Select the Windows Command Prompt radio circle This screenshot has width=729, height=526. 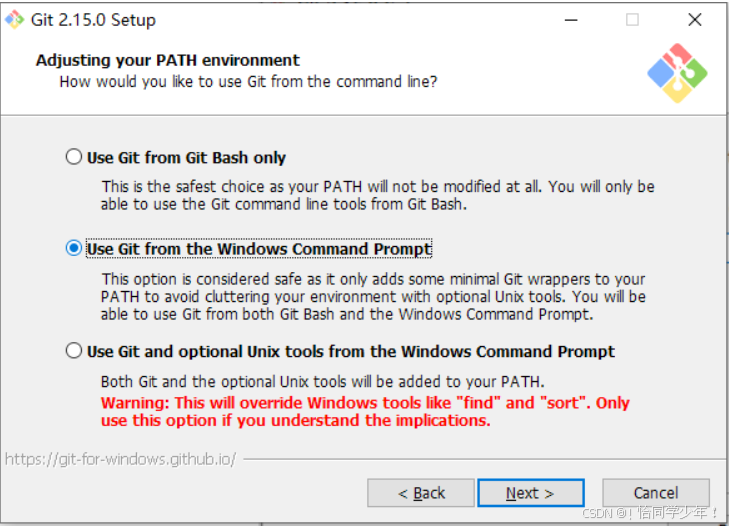73,248
